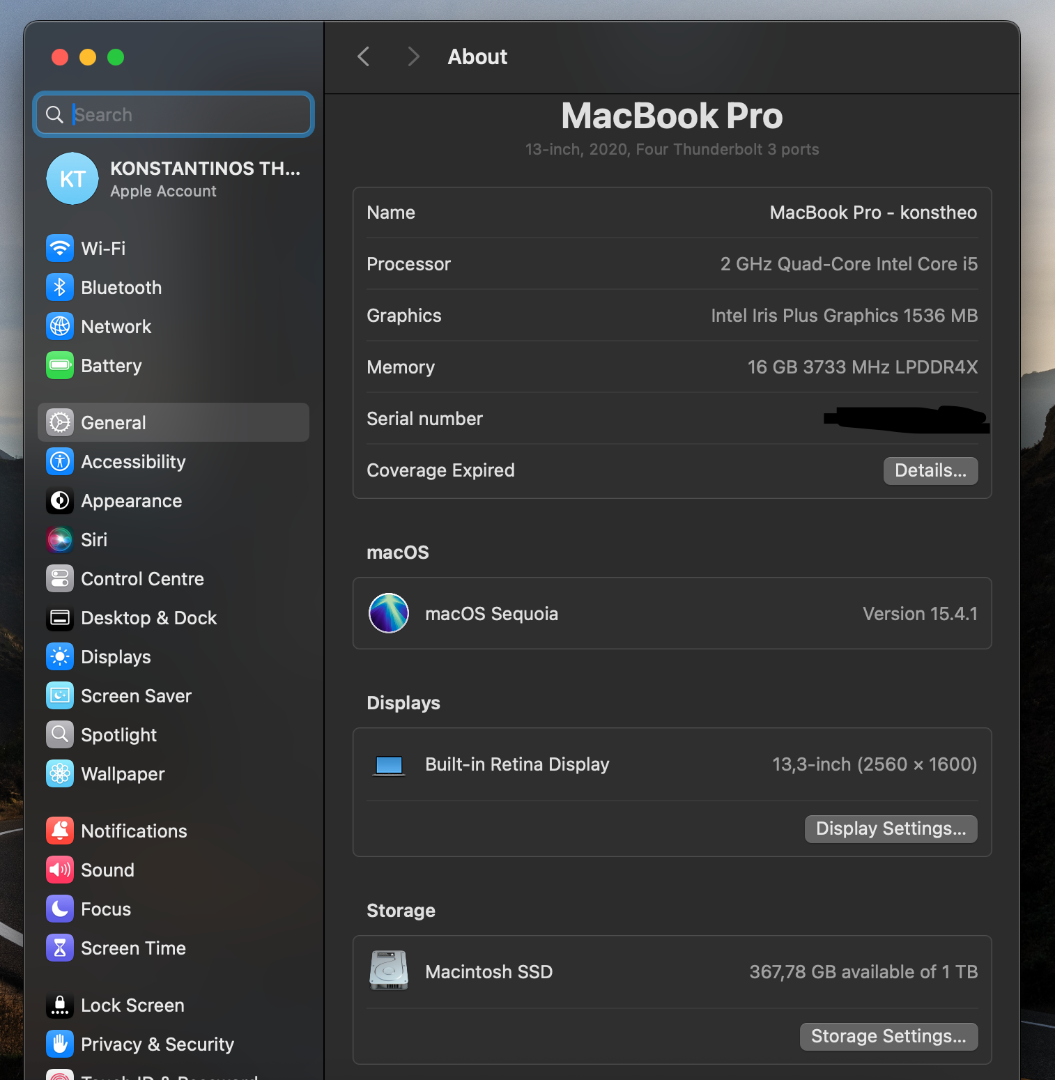This screenshot has height=1080, width=1055.
Task: Click the Version 15.4.1 text
Action: pos(920,614)
